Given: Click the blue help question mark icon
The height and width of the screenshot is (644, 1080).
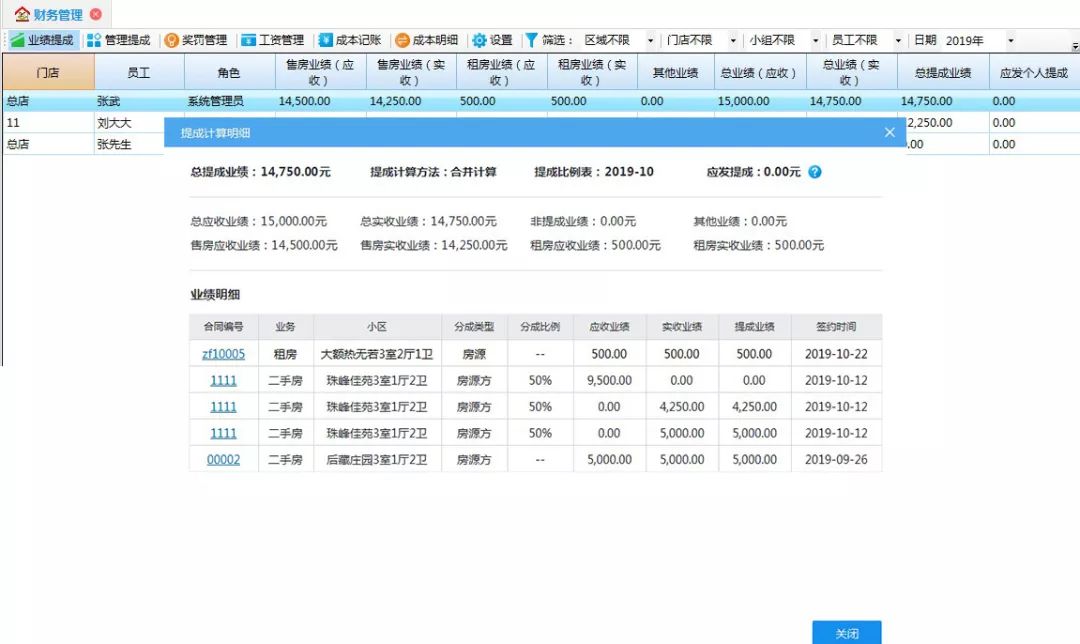Looking at the screenshot, I should click(815, 172).
